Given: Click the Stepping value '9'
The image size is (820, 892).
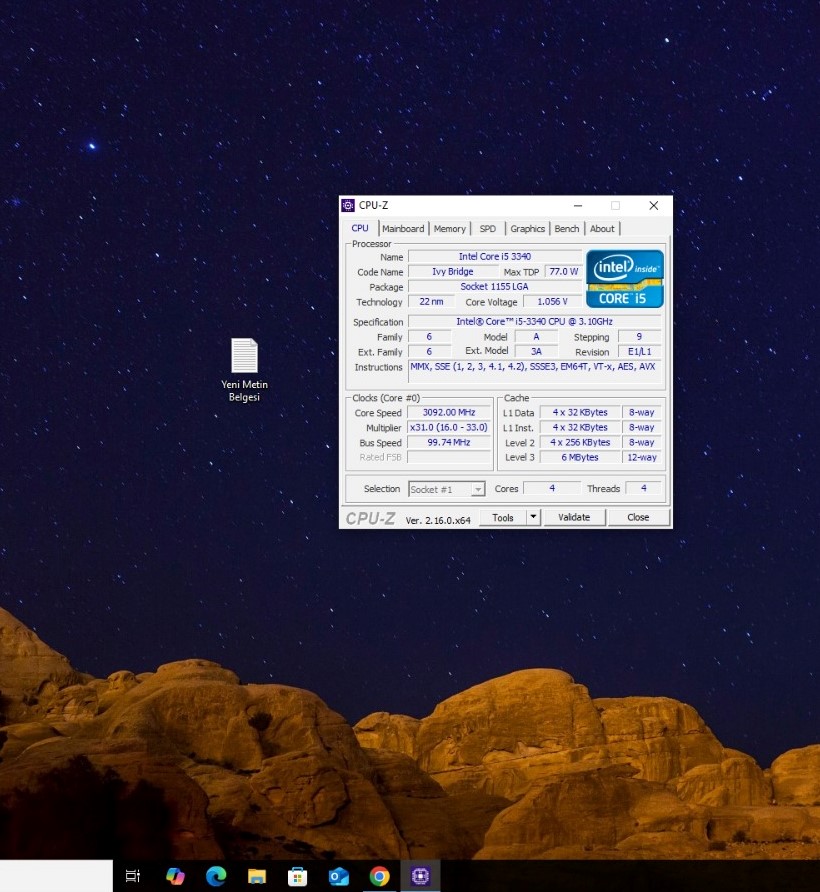Looking at the screenshot, I should 640,337.
